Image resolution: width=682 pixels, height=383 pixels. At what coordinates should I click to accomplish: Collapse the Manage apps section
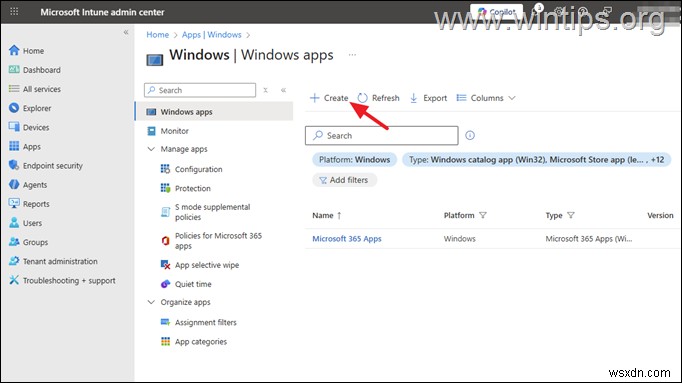pyautogui.click(x=151, y=149)
